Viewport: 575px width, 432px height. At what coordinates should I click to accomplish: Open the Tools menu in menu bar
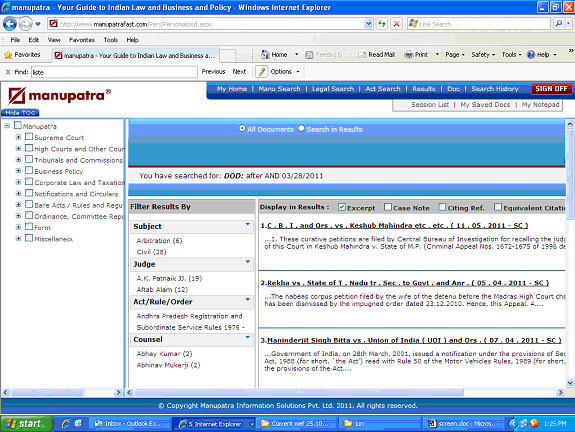click(x=110, y=40)
